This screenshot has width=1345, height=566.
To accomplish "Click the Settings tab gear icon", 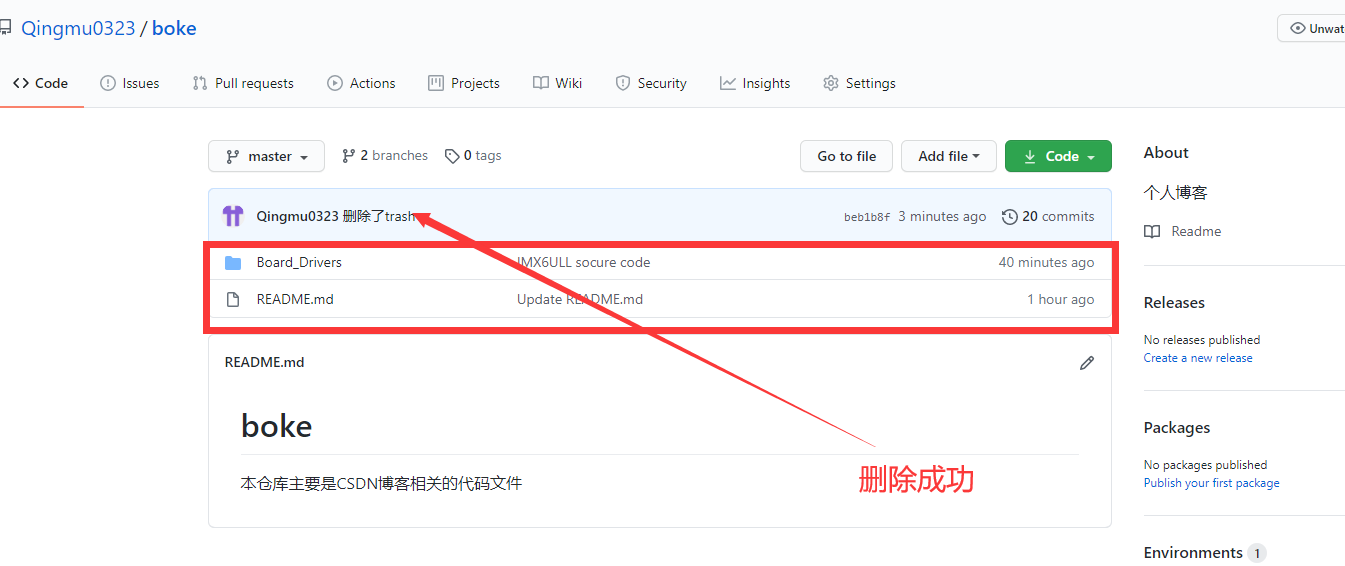I will click(x=831, y=83).
